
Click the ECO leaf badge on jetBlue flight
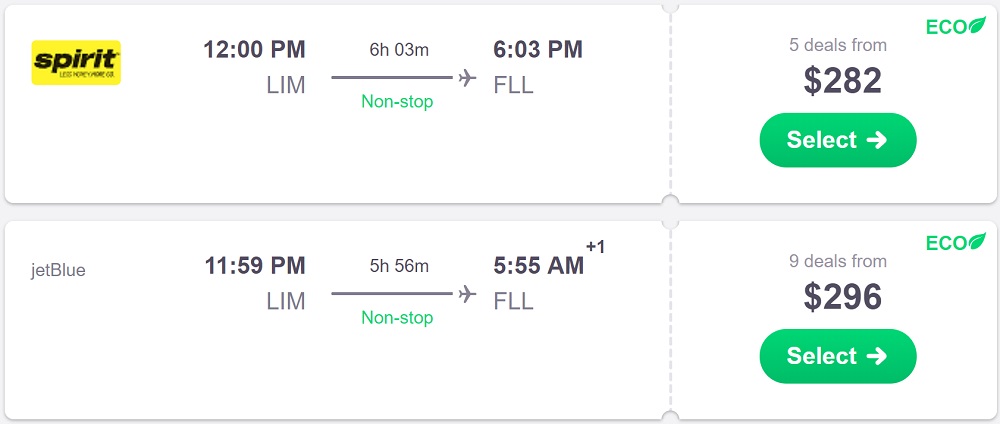tap(955, 243)
